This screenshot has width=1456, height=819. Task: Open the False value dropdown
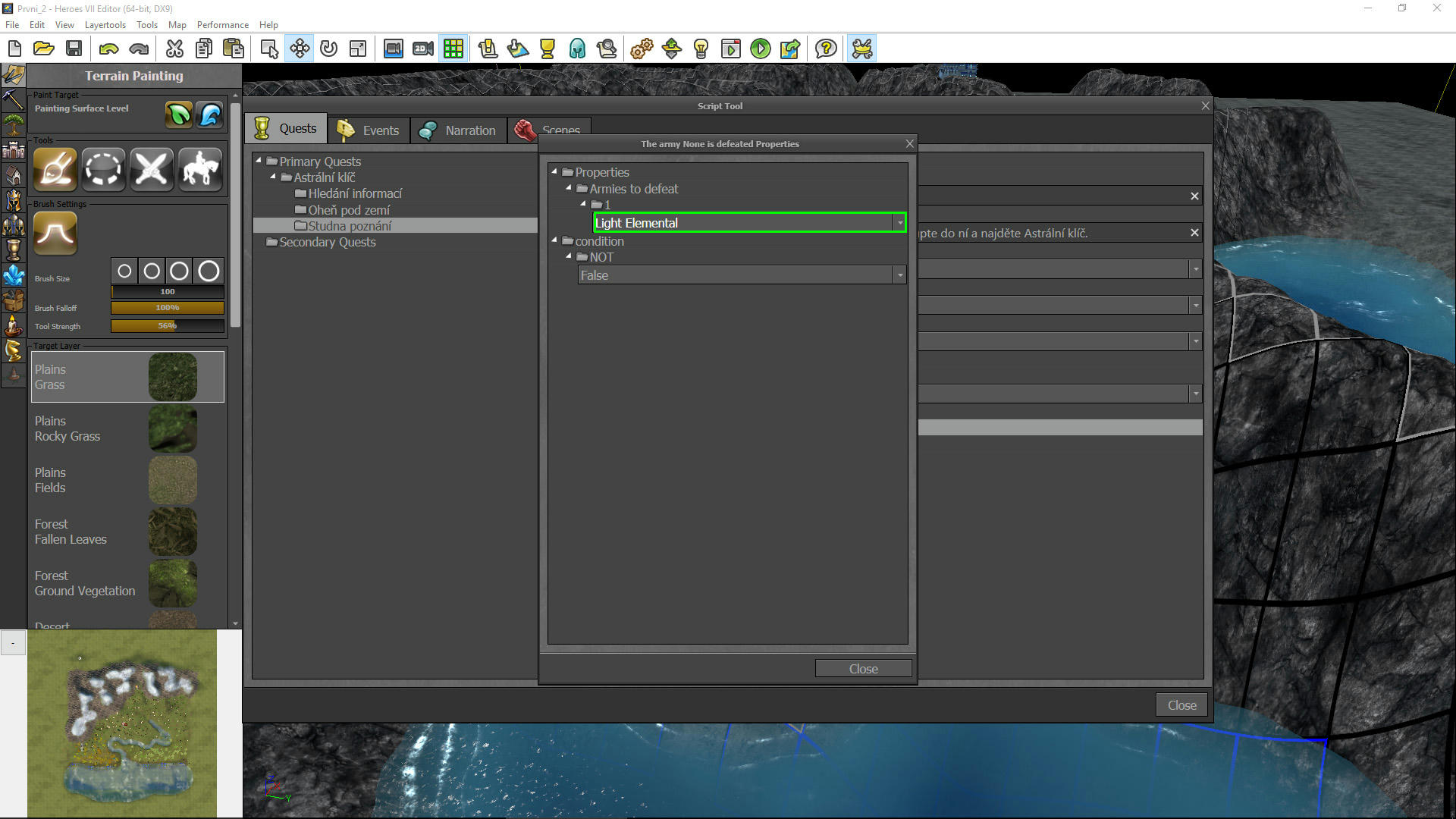(x=899, y=275)
